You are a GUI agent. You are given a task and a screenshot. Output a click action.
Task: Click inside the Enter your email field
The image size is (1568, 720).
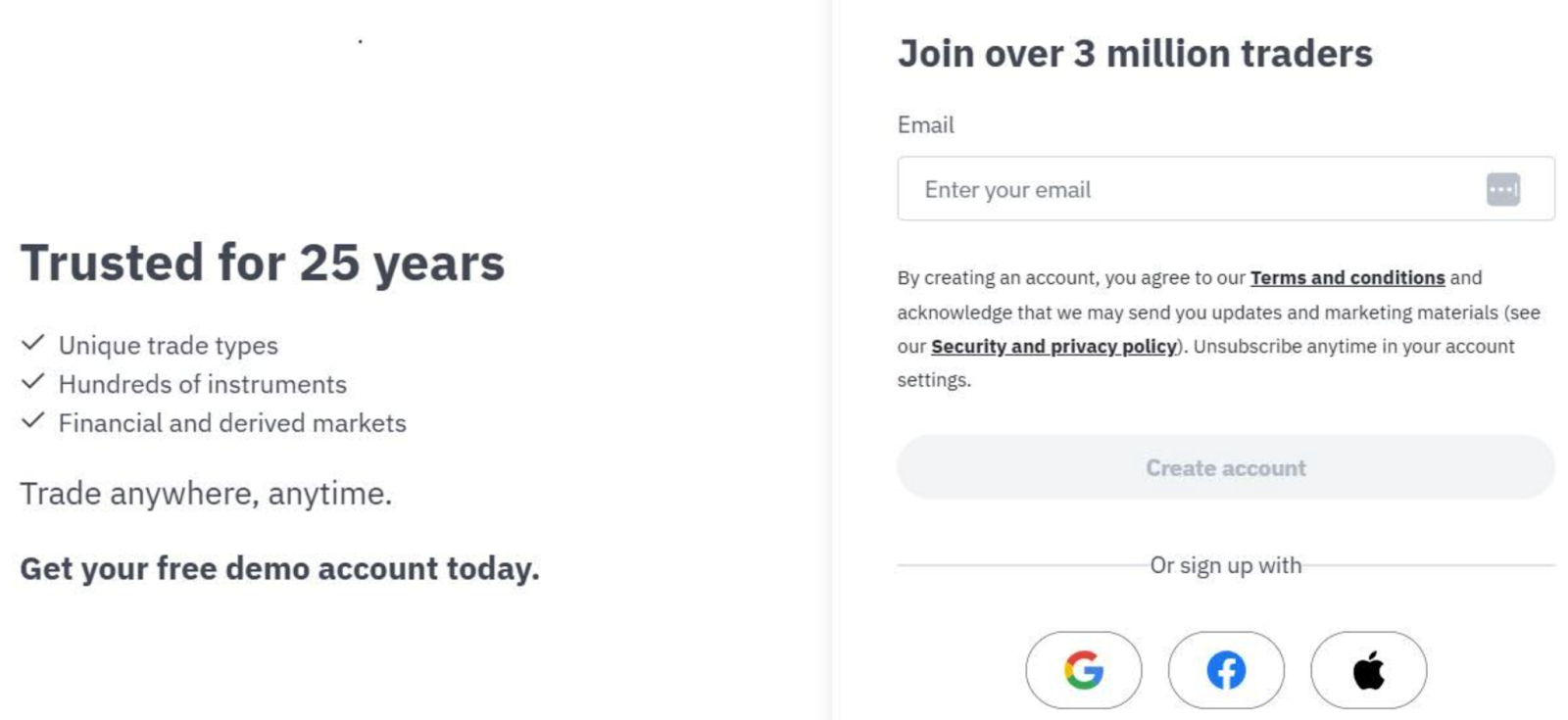coord(1127,188)
